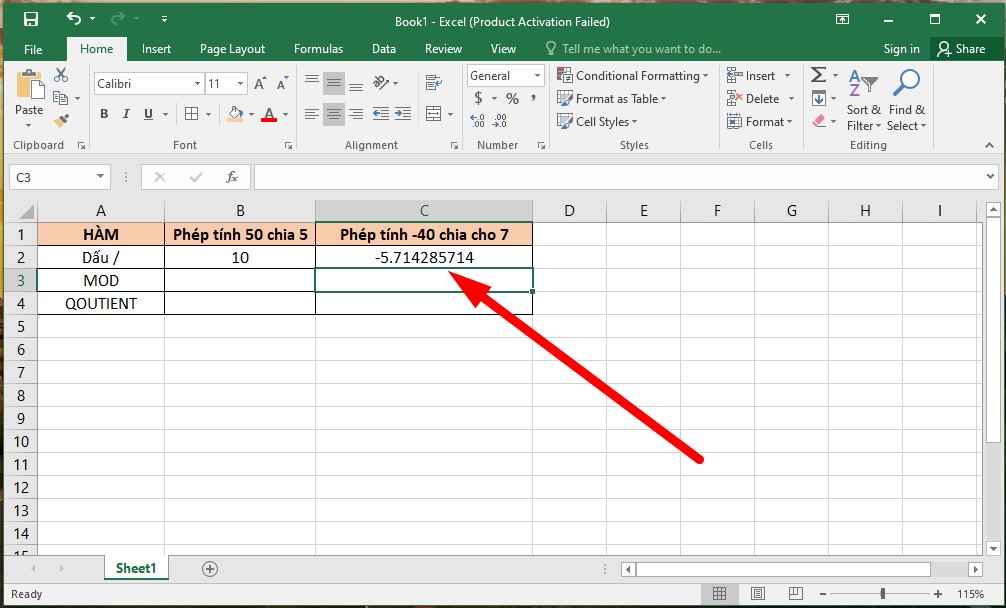Switch to the Formulas ribbon tab
Viewport: 1006px width, 608px height.
coord(318,48)
